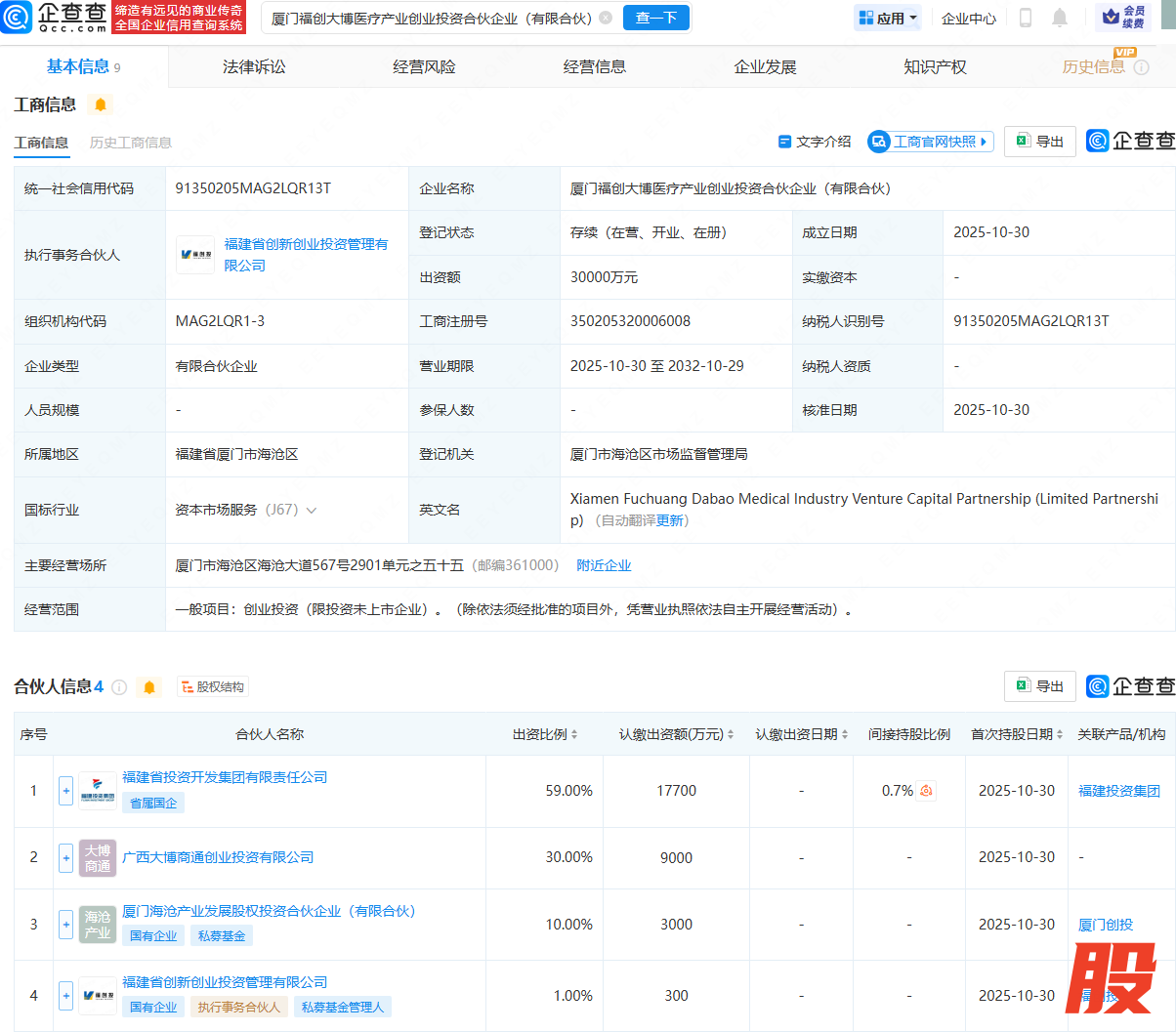Expand row 2 广西大博商通 partner details
Image resolution: width=1176 pixels, height=1032 pixels.
(x=65, y=857)
